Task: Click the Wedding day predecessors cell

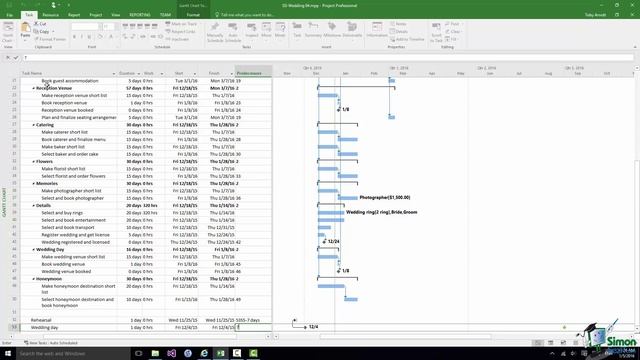Action: 254,327
